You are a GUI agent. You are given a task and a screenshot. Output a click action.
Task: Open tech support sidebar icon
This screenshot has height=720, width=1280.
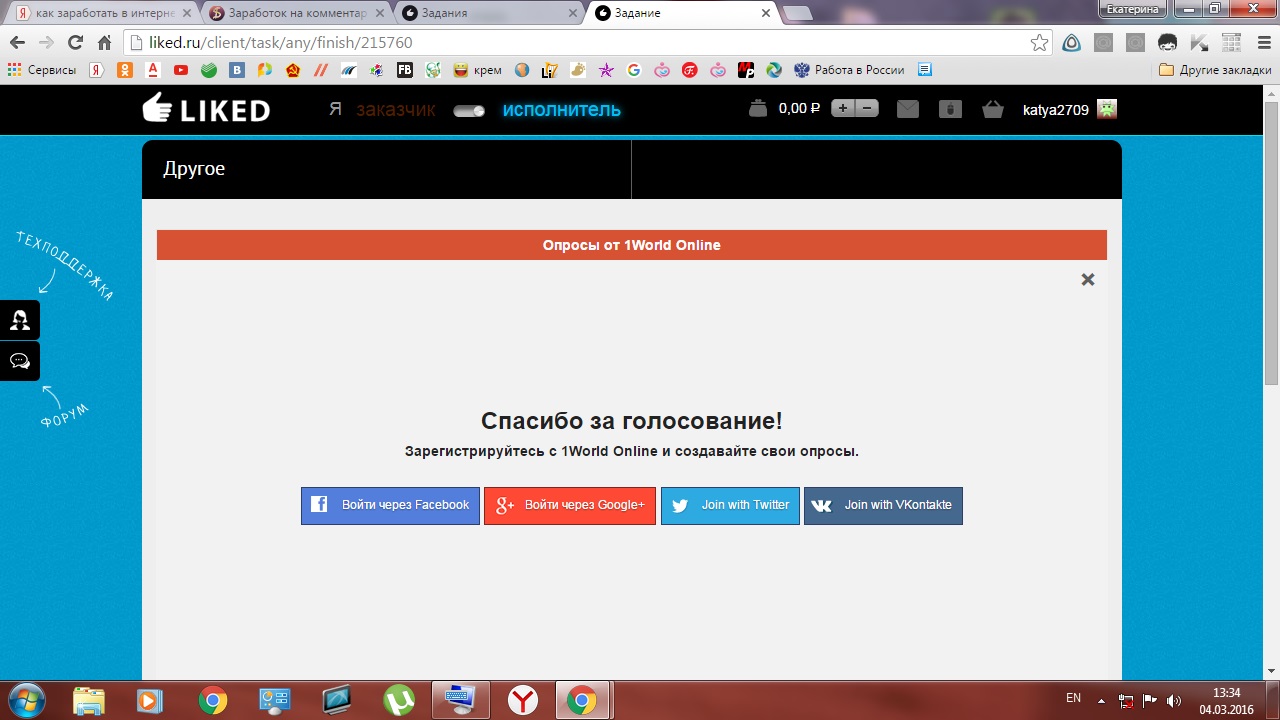(20, 320)
